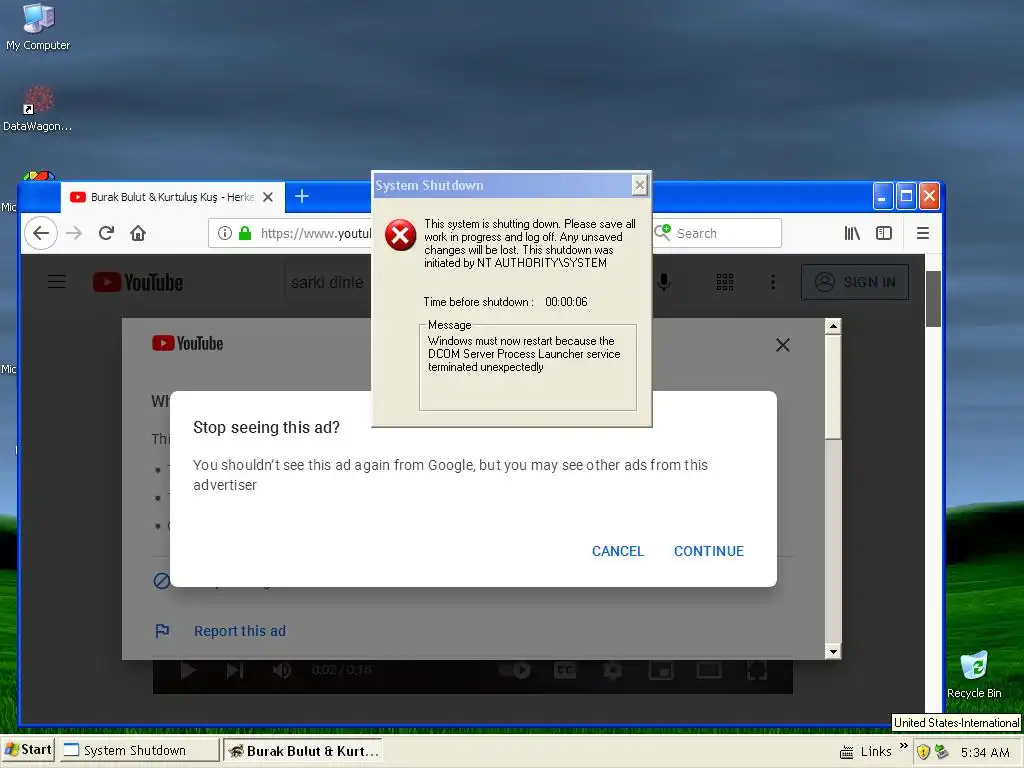Open My Computer desktop icon
The height and width of the screenshot is (768, 1024).
tap(38, 26)
